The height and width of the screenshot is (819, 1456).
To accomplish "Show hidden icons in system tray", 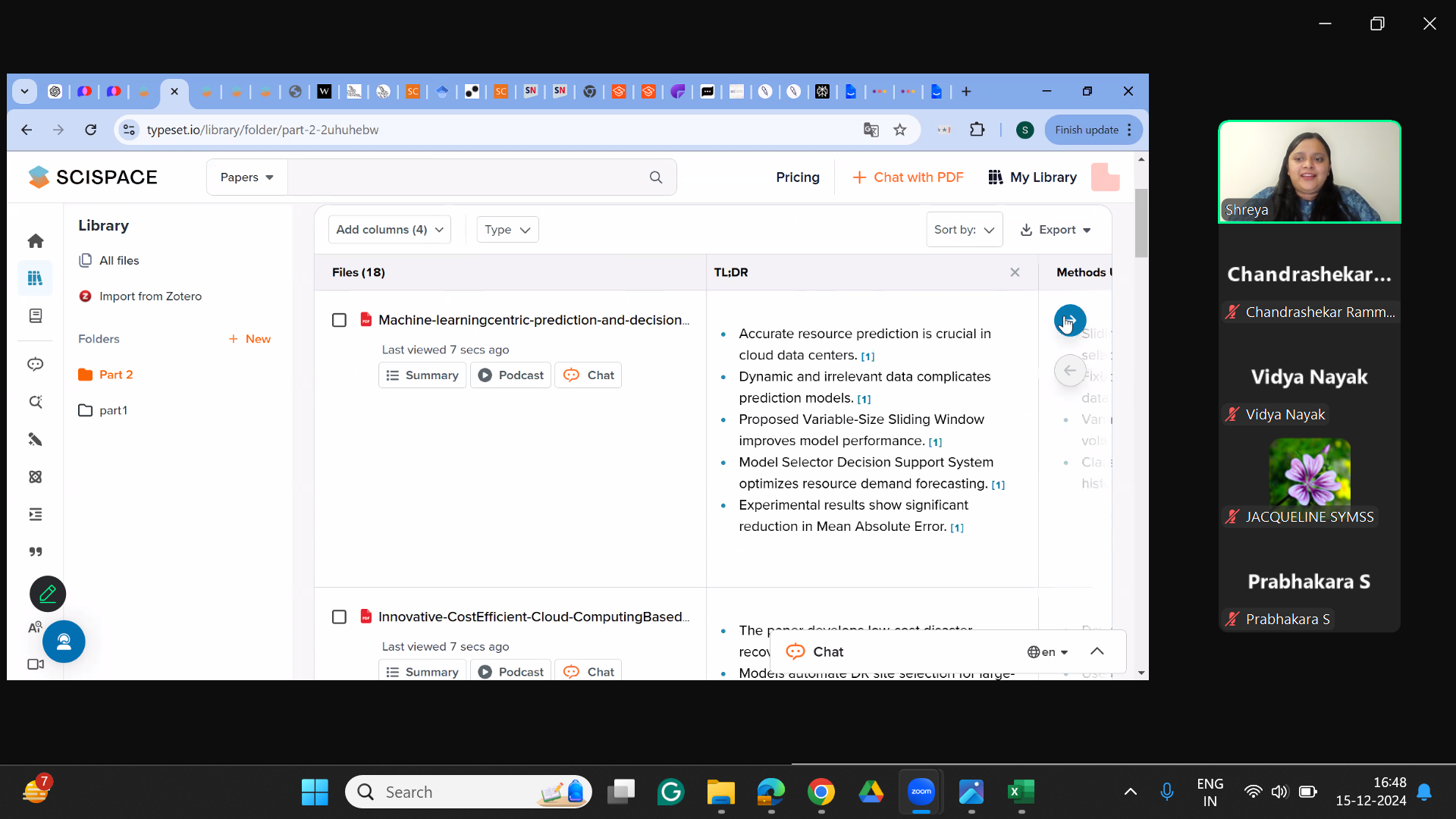I will [1130, 792].
